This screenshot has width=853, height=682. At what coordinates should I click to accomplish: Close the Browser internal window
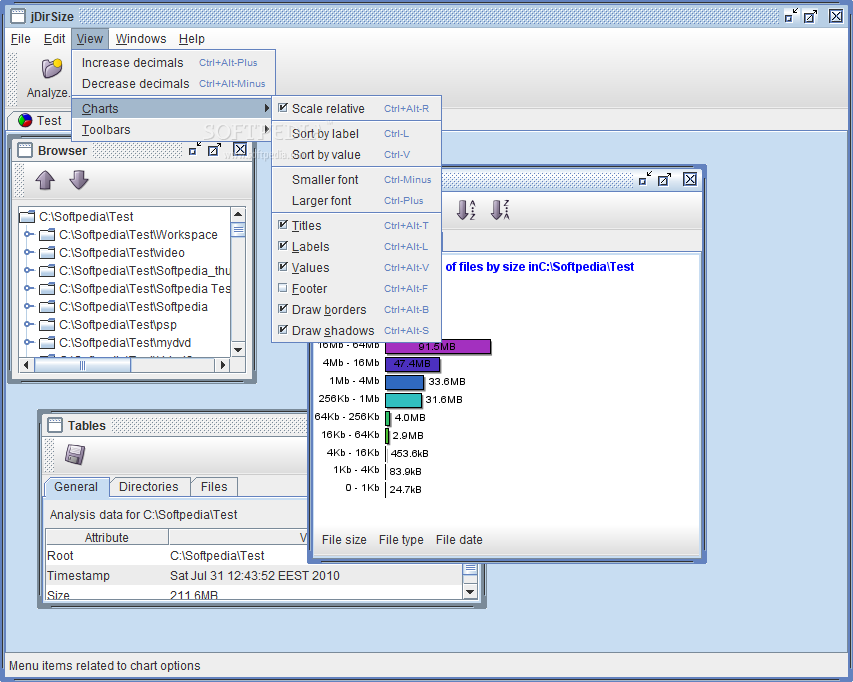point(239,149)
